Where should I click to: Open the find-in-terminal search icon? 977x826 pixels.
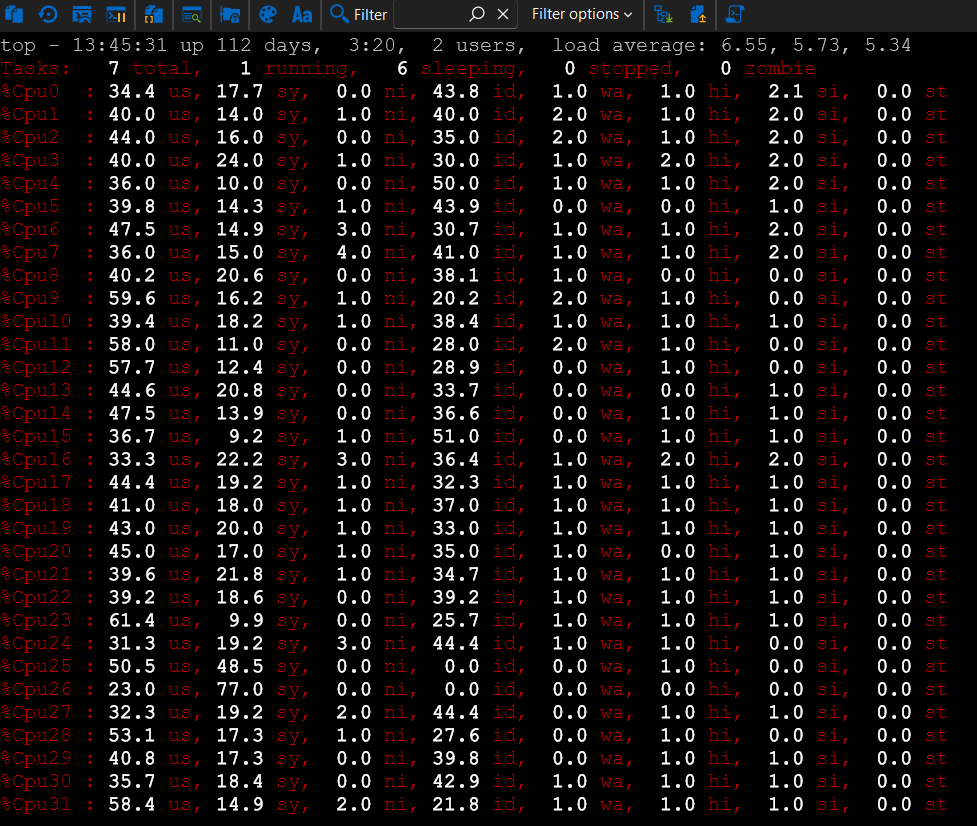click(191, 14)
